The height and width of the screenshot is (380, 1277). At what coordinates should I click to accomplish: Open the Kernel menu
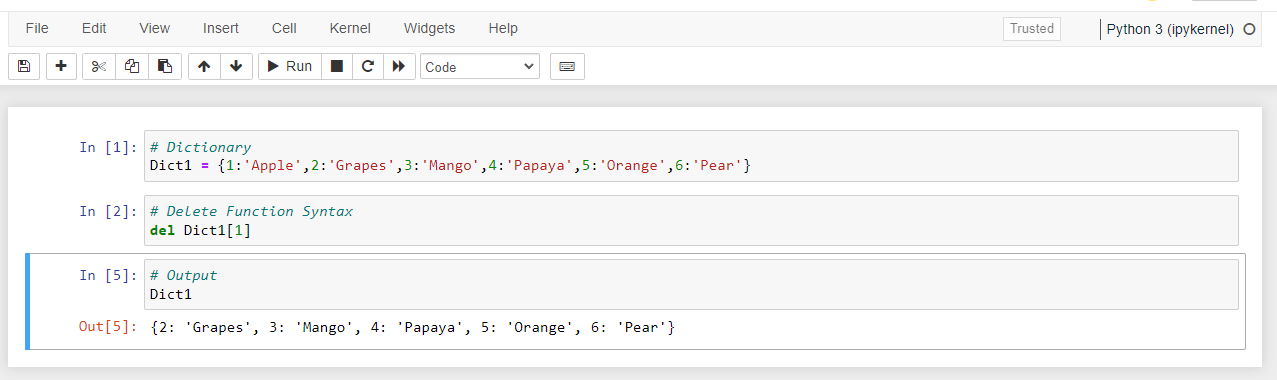click(350, 28)
